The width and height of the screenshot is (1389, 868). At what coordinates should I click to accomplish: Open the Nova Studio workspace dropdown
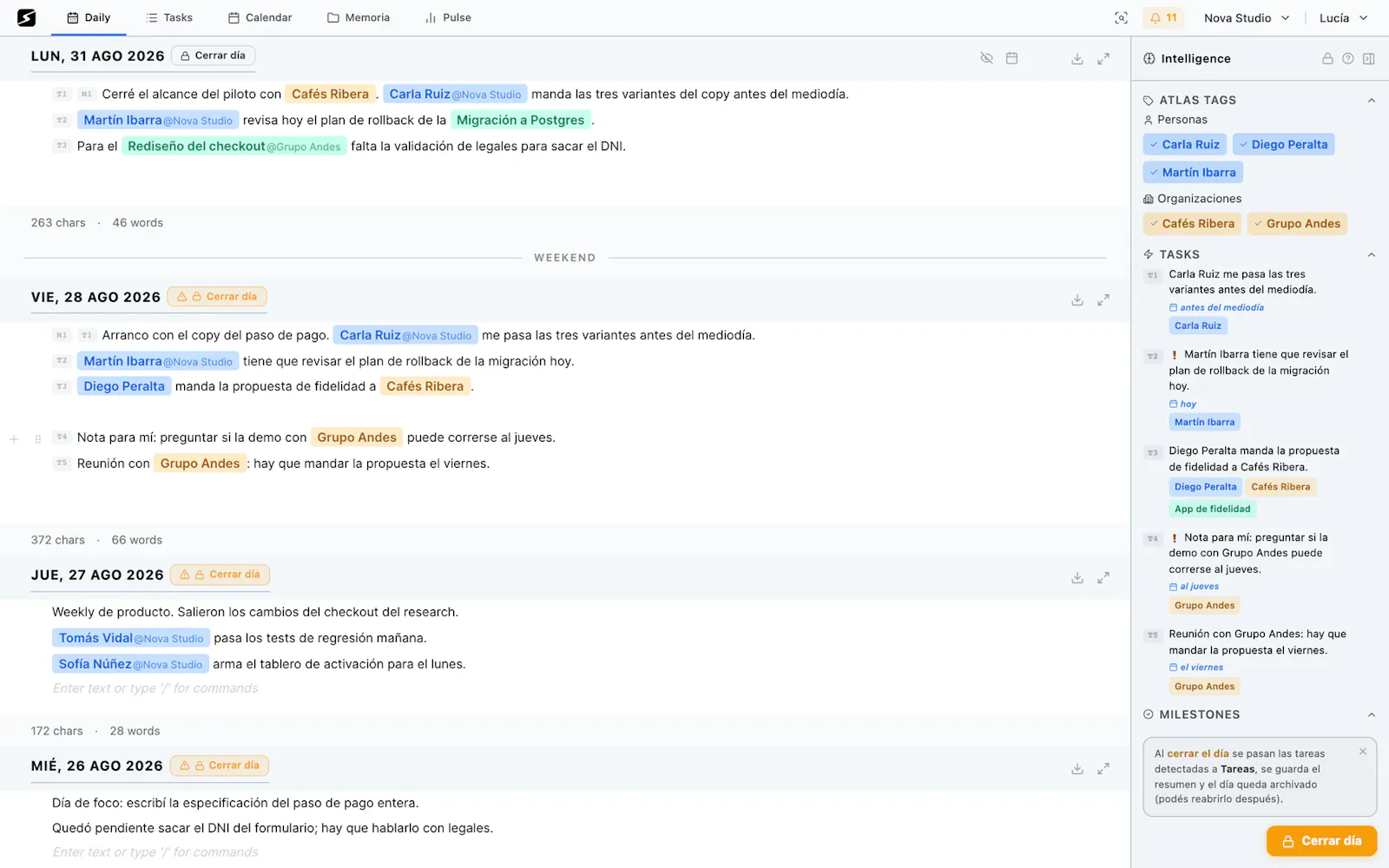1247,18
